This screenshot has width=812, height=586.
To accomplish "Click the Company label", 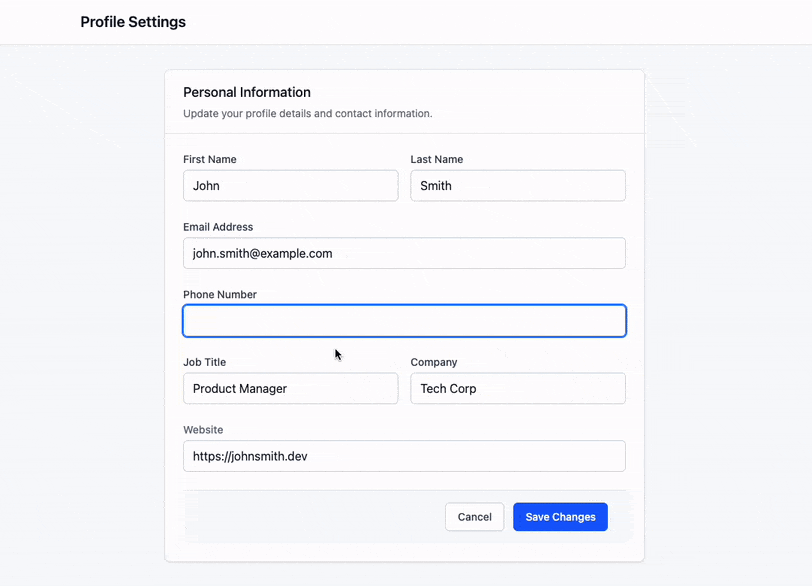I will click(x=434, y=362).
